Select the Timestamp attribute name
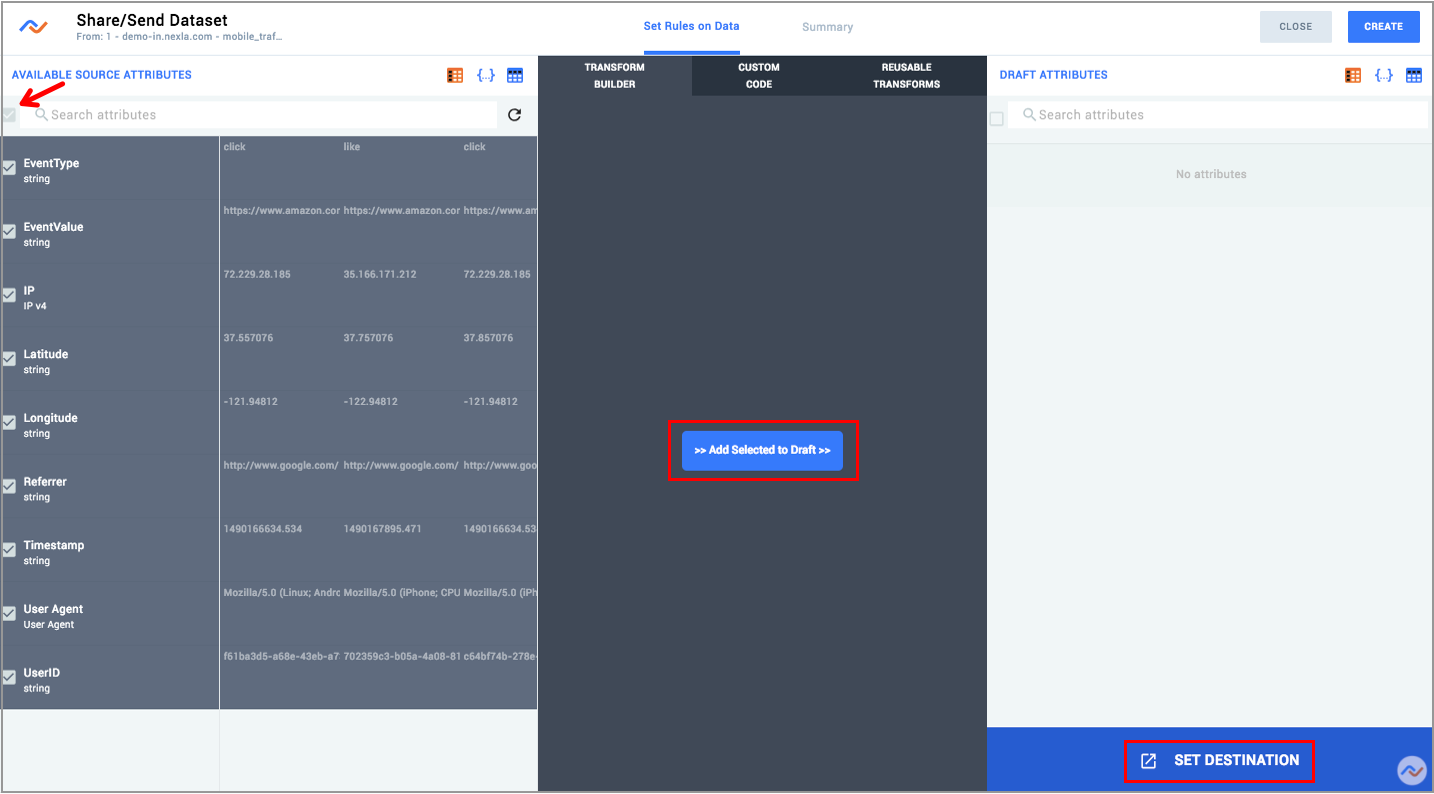Viewport: 1434px width, 794px height. [54, 545]
